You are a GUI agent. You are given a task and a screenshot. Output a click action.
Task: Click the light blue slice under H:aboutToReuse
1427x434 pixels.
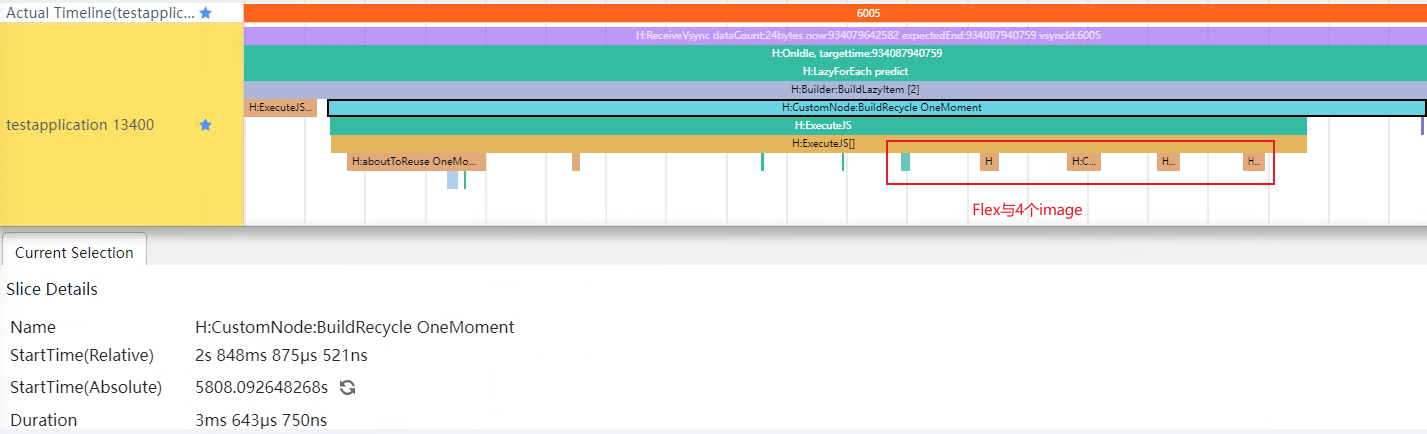452,180
